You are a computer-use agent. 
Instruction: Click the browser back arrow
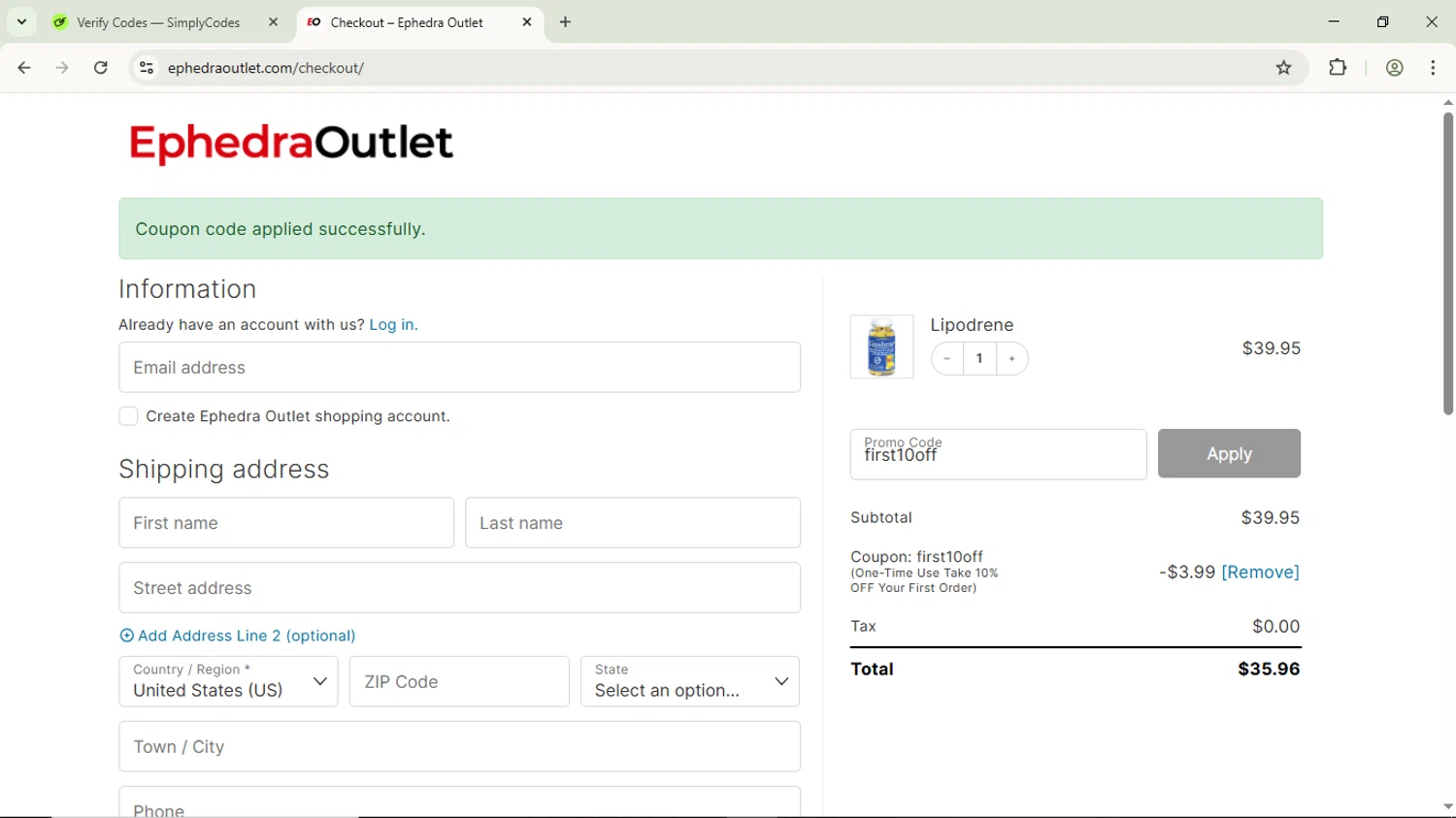(x=24, y=68)
